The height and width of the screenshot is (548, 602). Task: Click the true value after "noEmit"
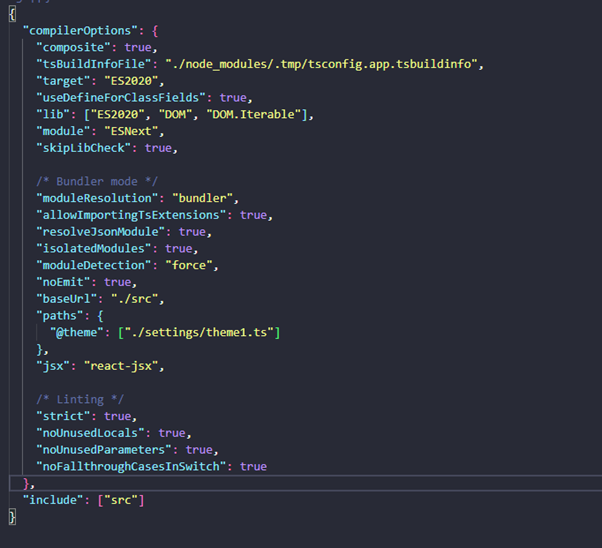(117, 282)
